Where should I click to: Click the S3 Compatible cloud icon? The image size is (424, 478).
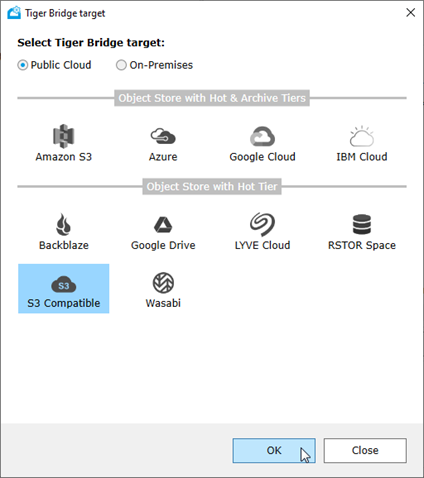coord(64,284)
